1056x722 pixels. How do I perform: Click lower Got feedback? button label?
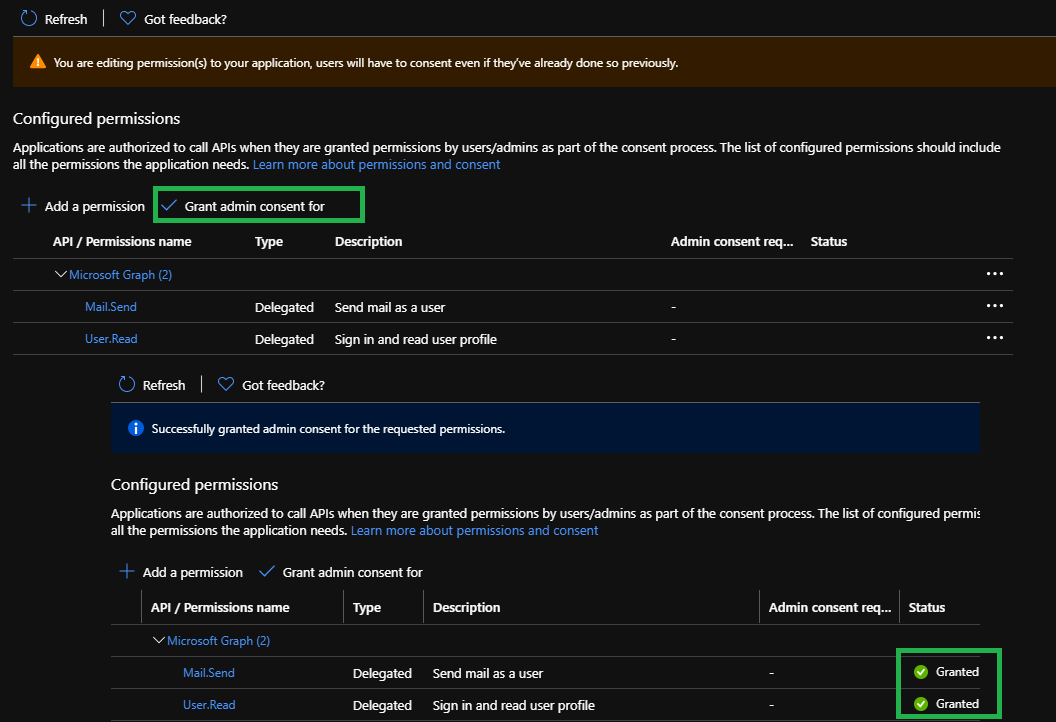click(x=284, y=385)
